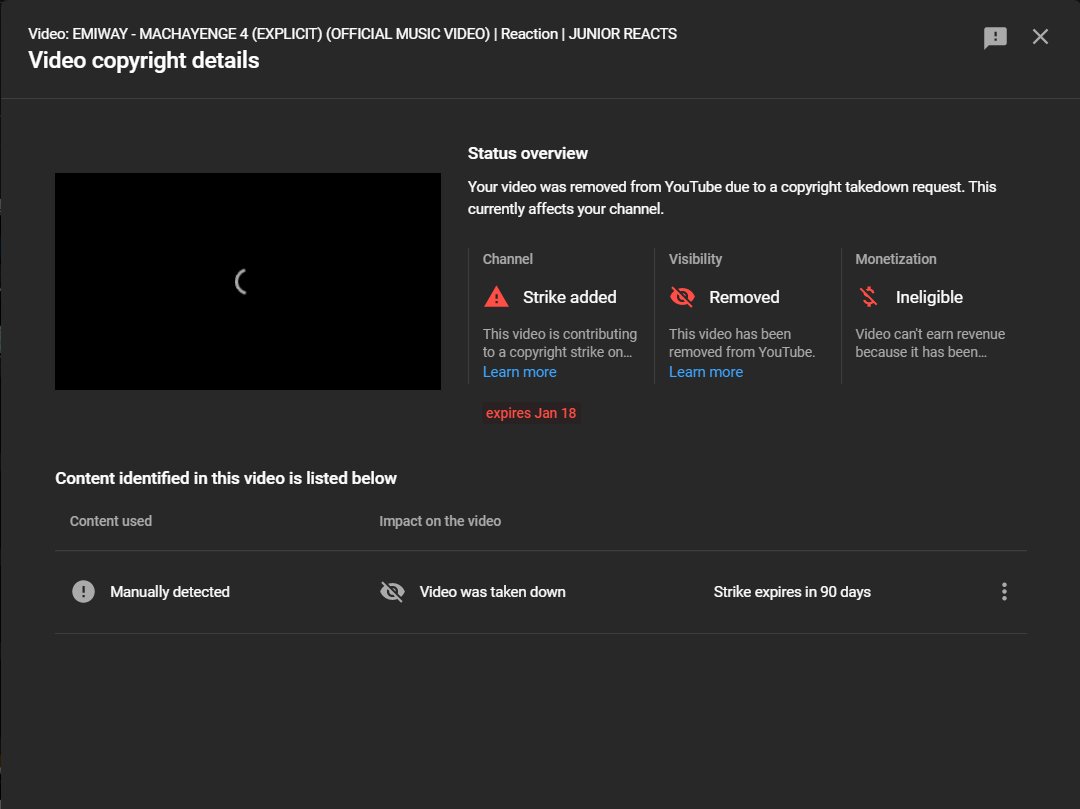The height and width of the screenshot is (809, 1080).
Task: Click the send feedback icon
Action: click(995, 37)
